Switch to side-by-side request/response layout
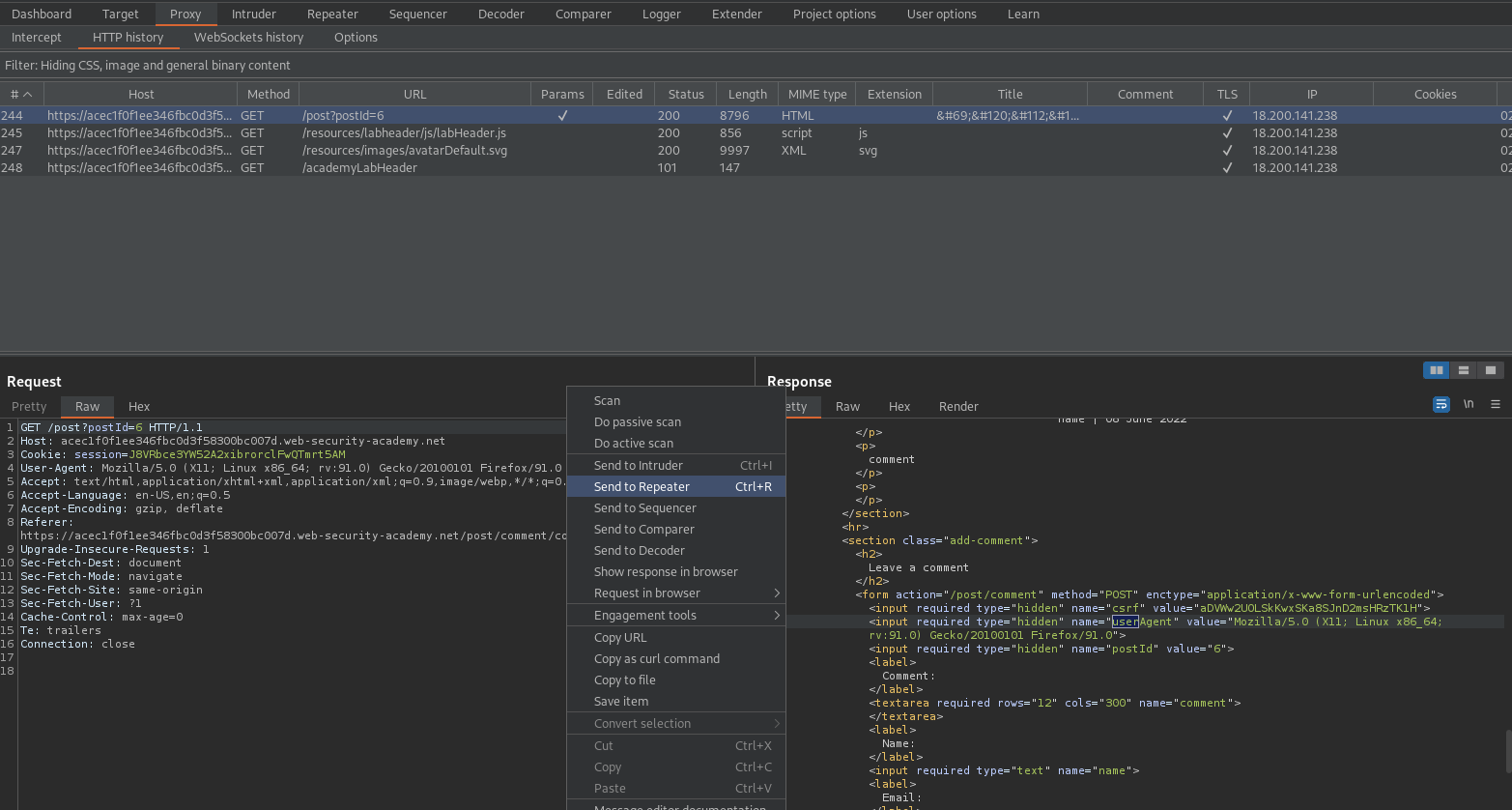 tap(1437, 370)
